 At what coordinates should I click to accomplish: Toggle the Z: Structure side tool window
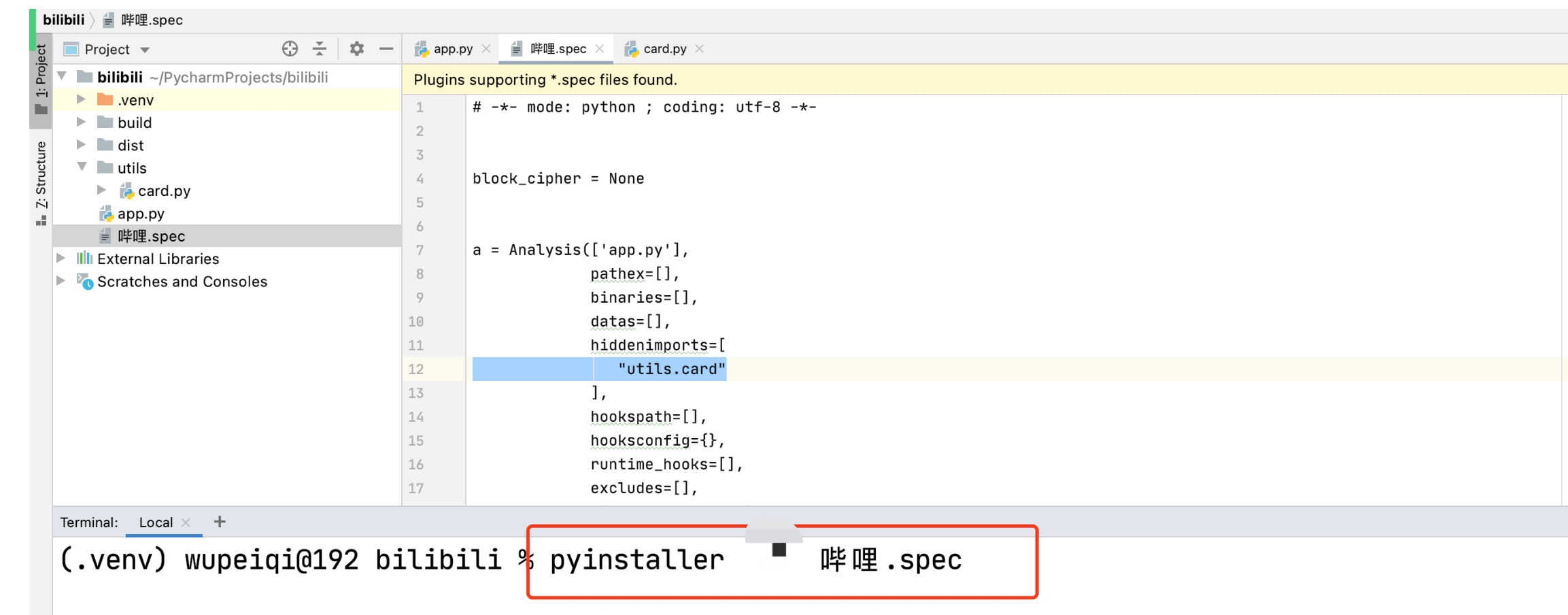[41, 184]
